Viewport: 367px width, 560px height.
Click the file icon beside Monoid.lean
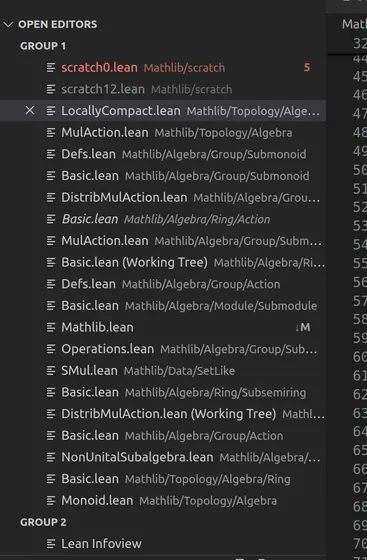(51, 500)
